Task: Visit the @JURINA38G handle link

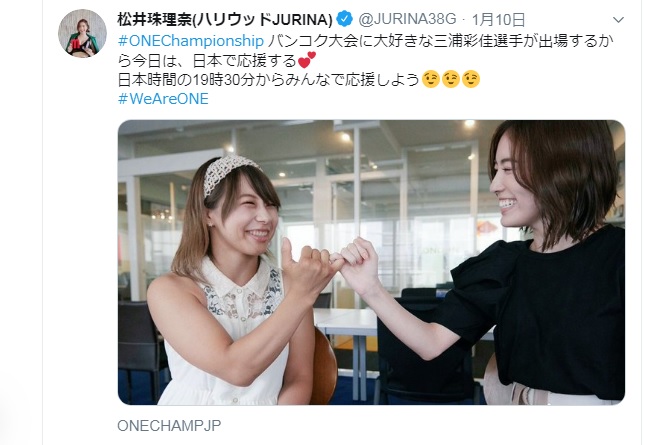Action: coord(407,19)
